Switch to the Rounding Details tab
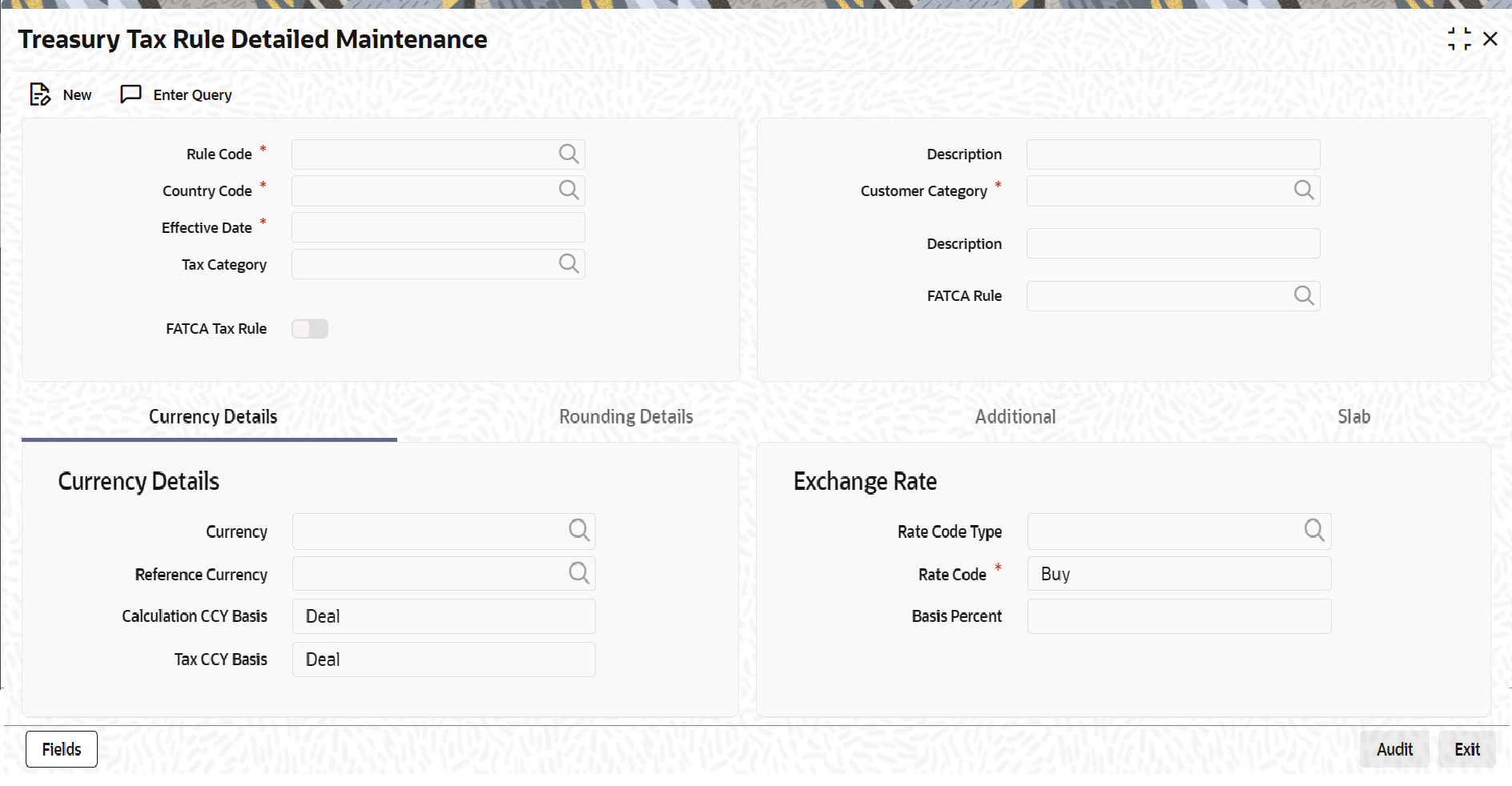Viewport: 1512px width, 786px height. tap(626, 417)
